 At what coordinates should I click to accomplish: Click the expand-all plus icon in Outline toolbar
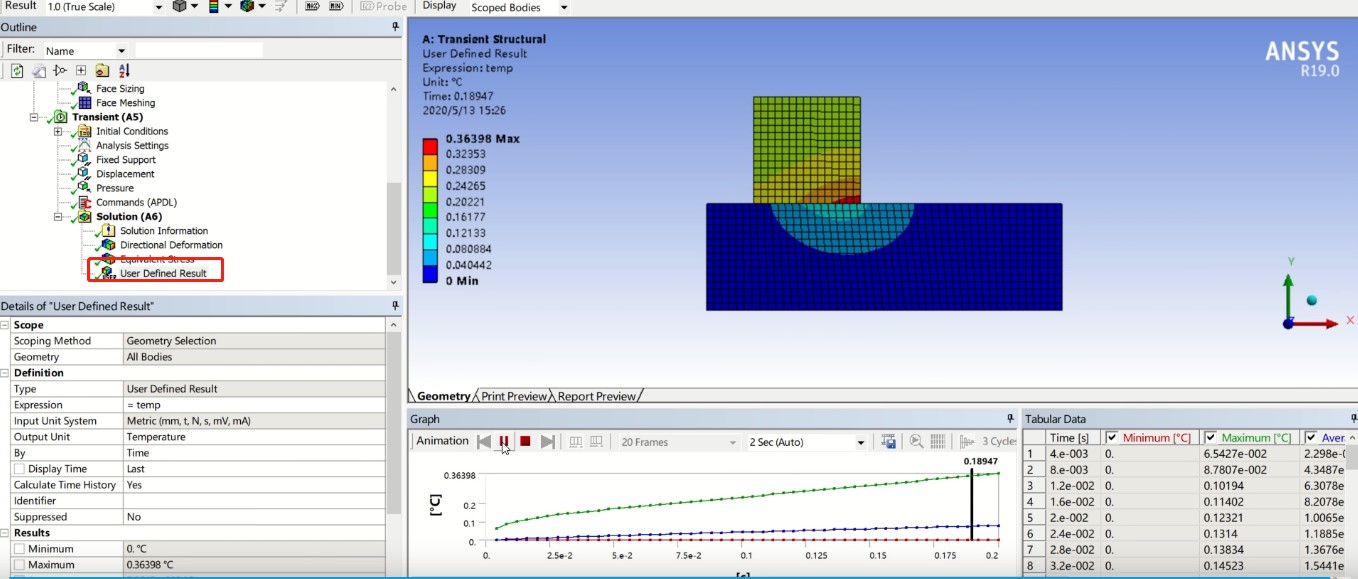tap(81, 70)
